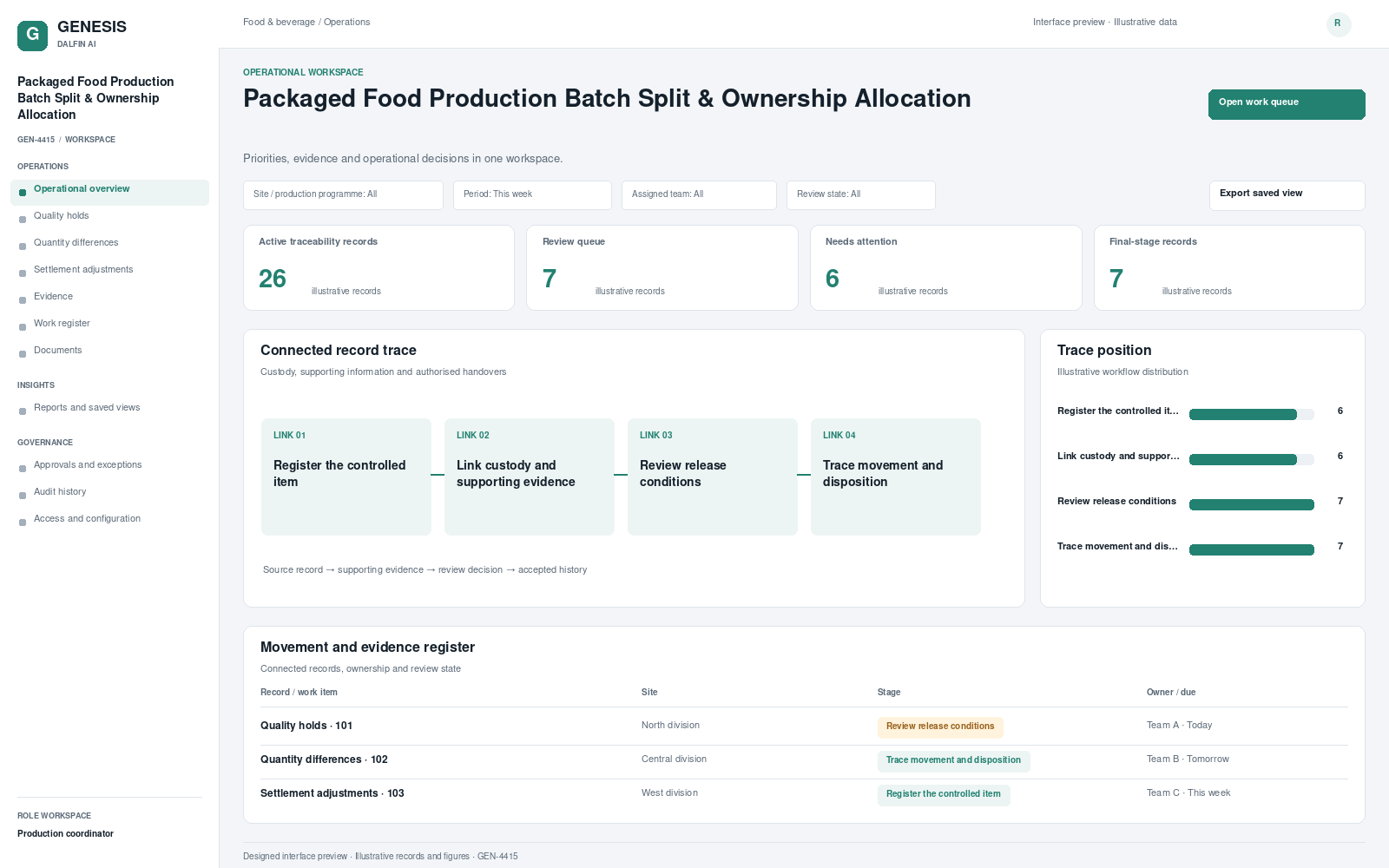This screenshot has height=868, width=1389.
Task: Click the Settlement adjustments bullet icon
Action: [x=23, y=273]
